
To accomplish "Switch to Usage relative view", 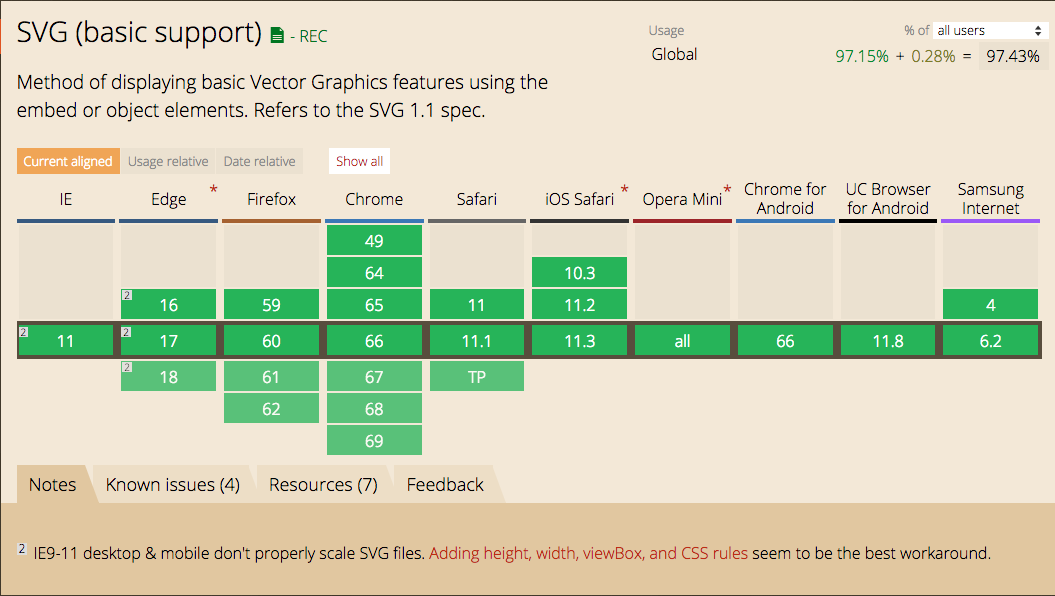I will pyautogui.click(x=168, y=161).
